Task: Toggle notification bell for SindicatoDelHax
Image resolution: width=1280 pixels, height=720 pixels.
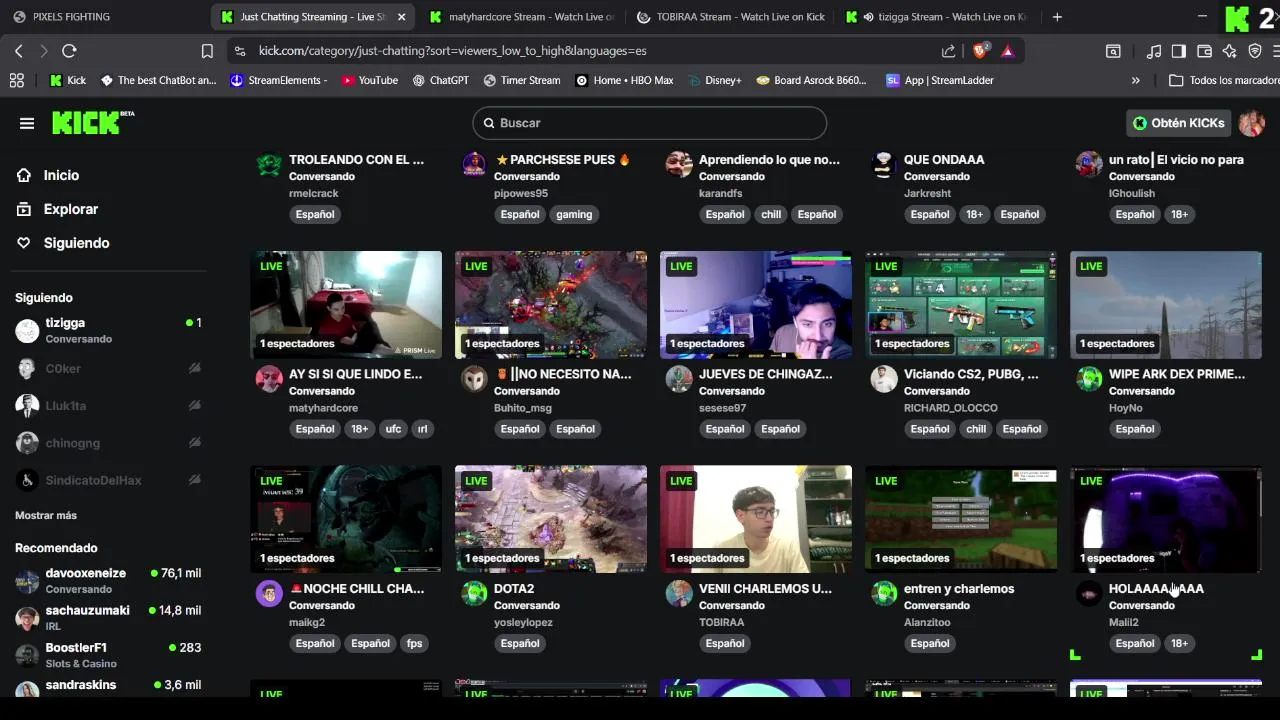Action: pos(195,480)
